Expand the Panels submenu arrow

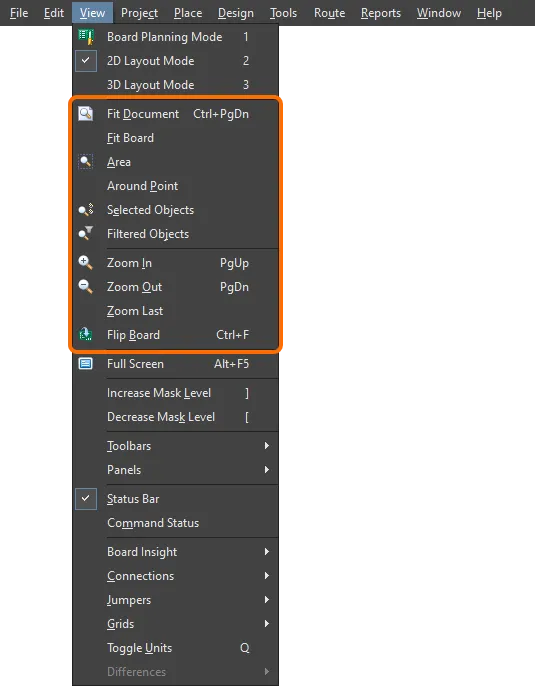click(x=266, y=470)
